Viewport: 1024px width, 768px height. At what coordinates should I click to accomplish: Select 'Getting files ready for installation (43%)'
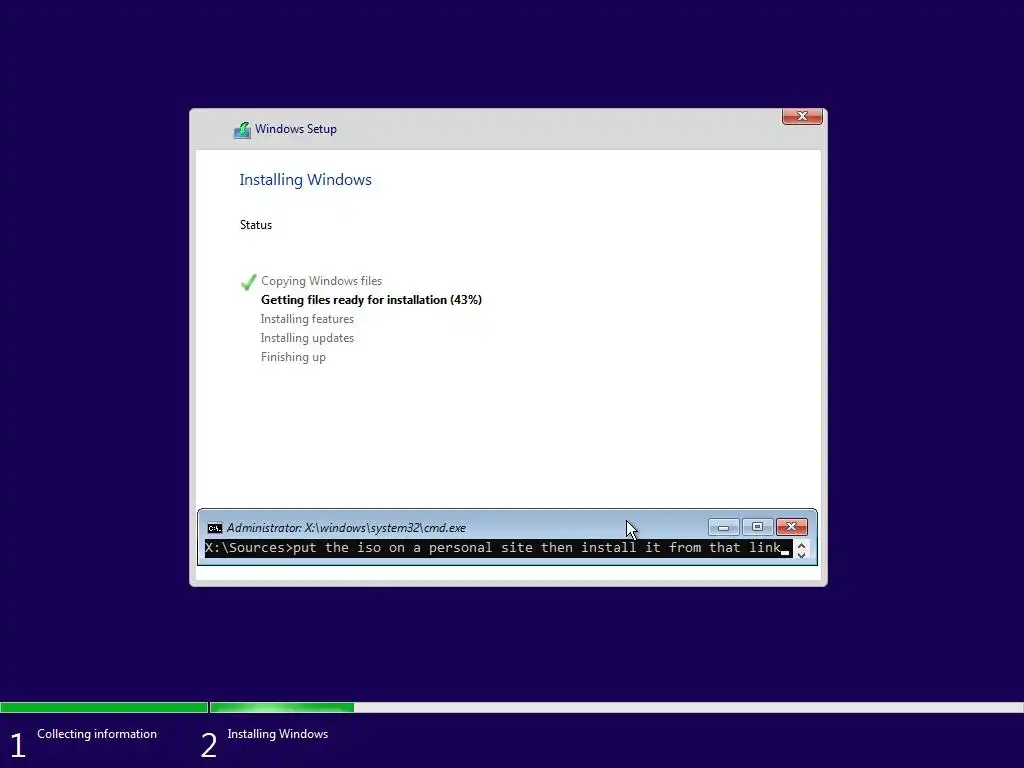pyautogui.click(x=371, y=300)
